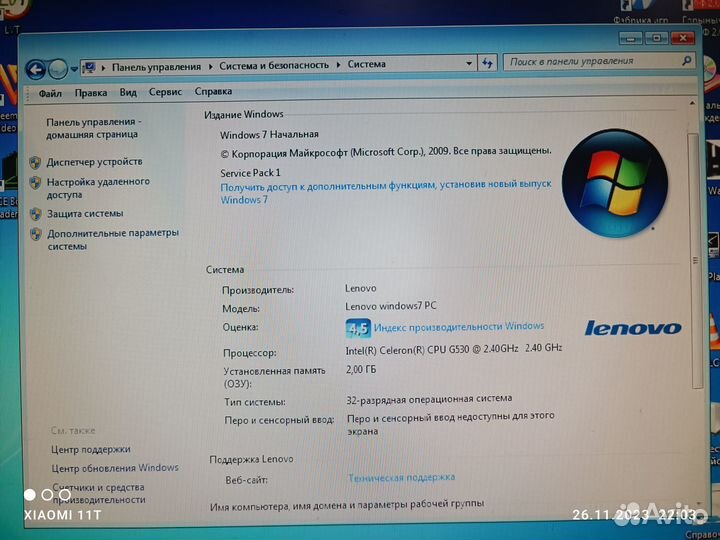Open recent pages dropdown next to navigation arrows
720x540 pixels.
tap(74, 69)
